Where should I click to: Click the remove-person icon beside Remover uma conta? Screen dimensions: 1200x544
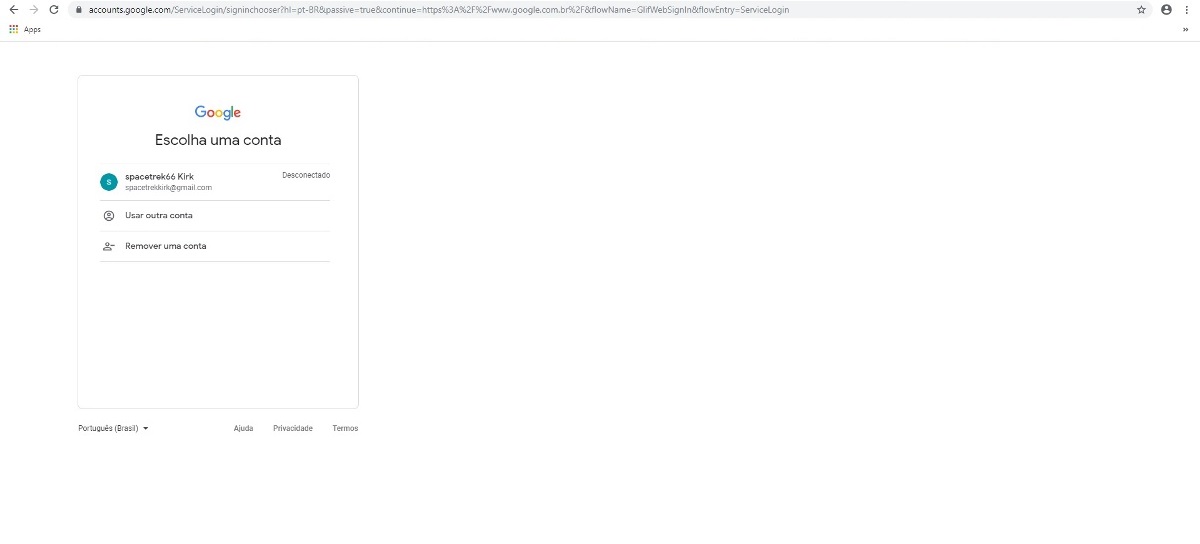[x=109, y=246]
